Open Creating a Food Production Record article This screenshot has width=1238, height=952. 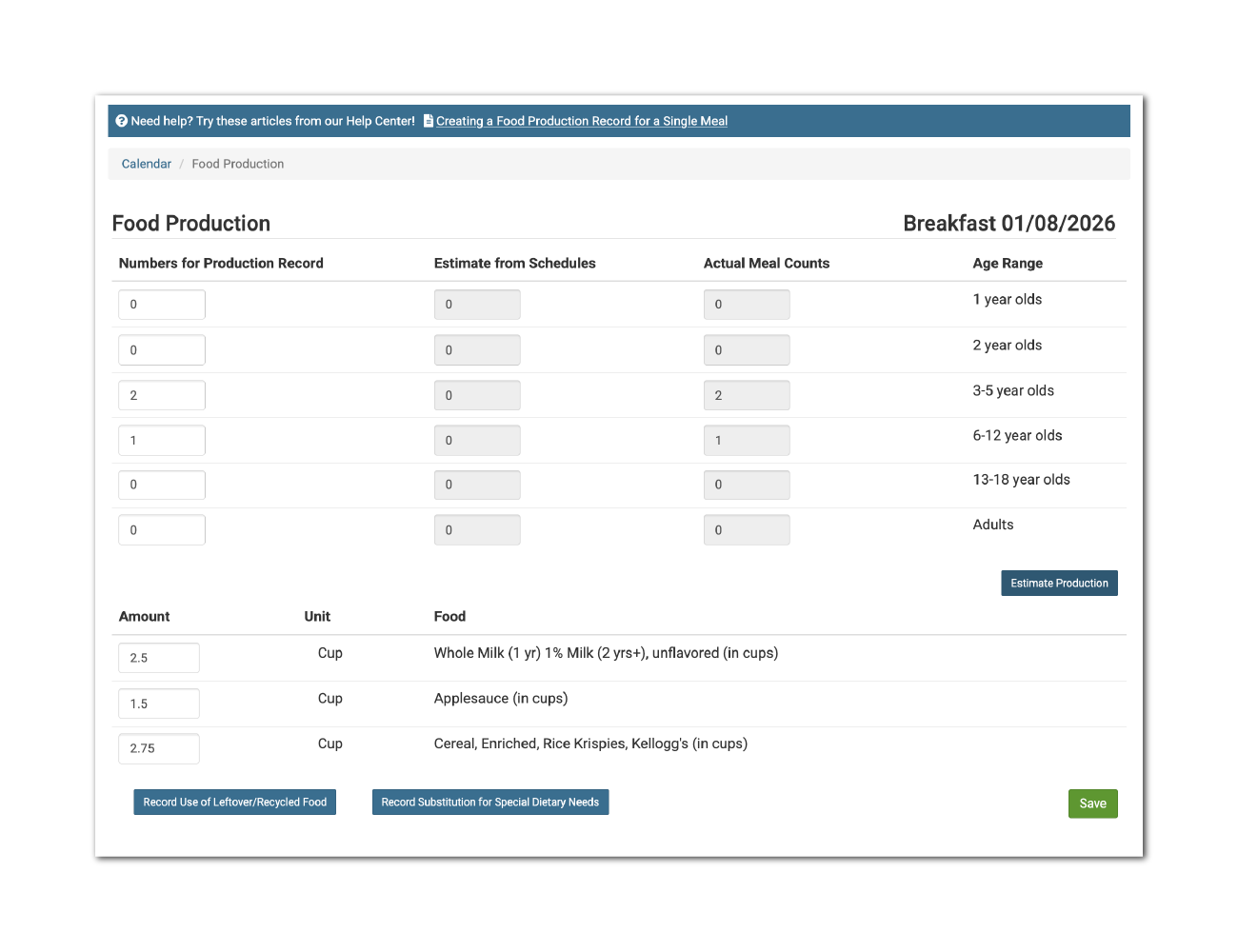[581, 121]
